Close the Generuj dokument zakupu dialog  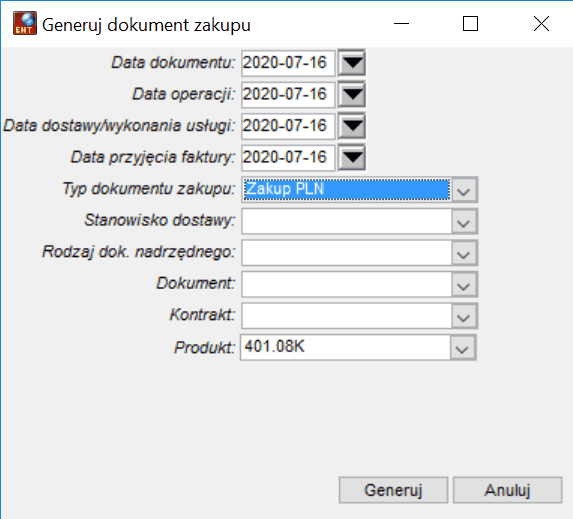click(x=541, y=24)
